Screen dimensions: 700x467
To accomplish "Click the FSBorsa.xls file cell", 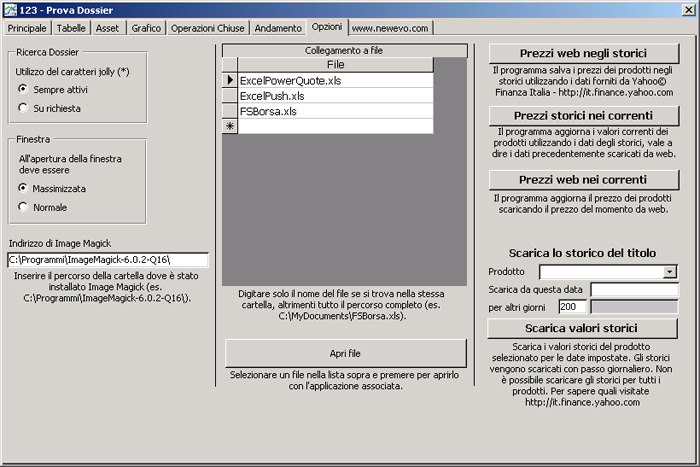I will pyautogui.click(x=335, y=111).
